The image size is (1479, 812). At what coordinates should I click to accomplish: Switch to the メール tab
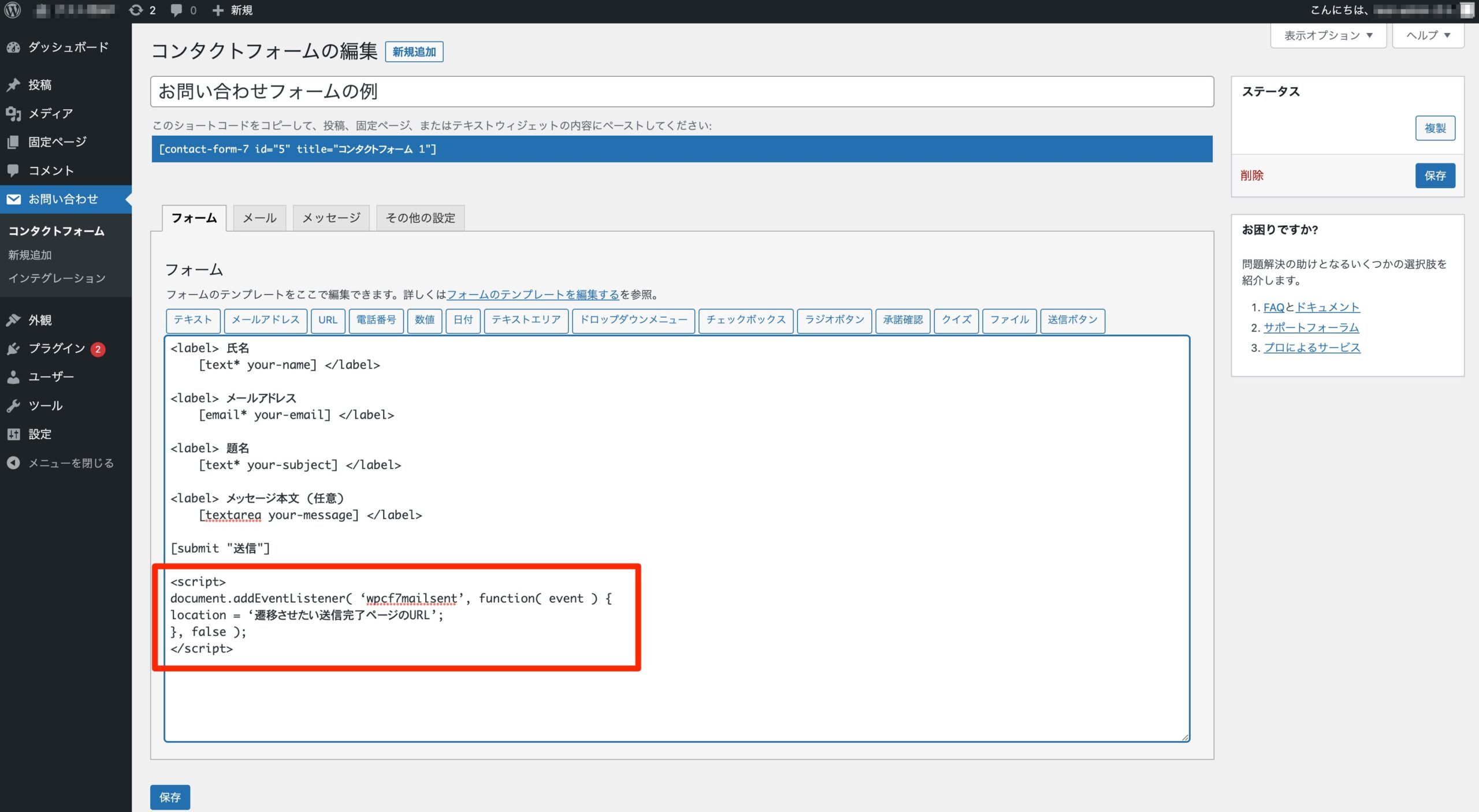259,218
